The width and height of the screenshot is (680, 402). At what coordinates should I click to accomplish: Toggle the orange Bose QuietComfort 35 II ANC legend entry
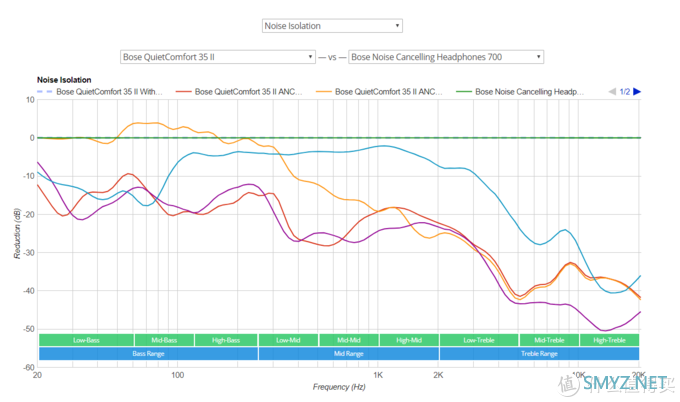coord(379,92)
